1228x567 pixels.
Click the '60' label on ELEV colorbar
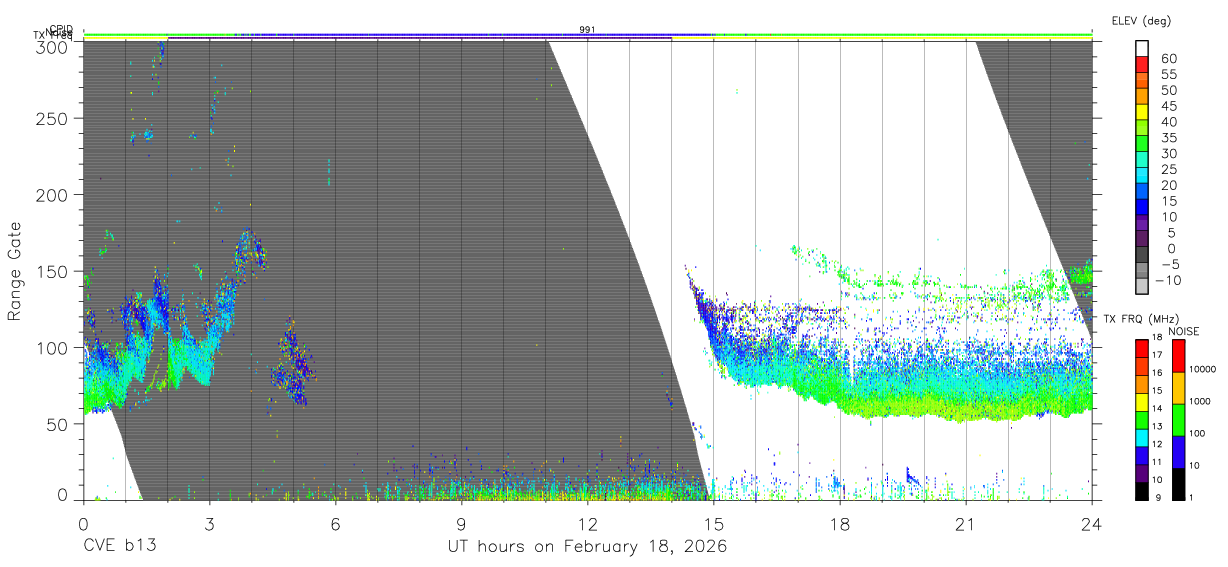coord(1168,58)
